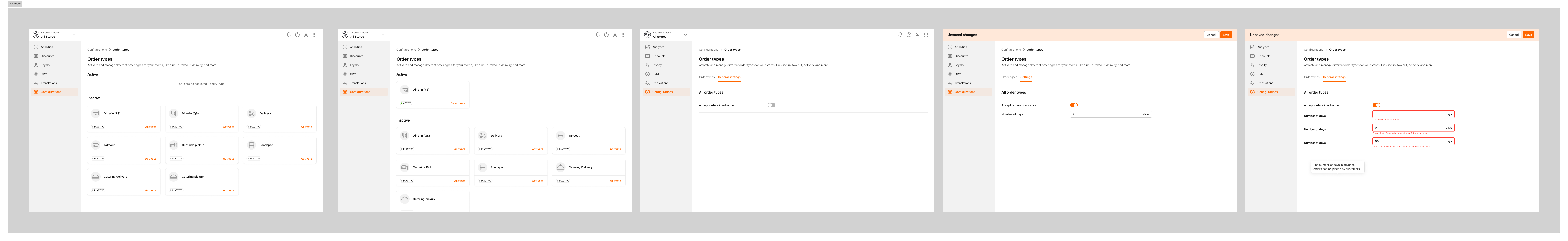
Task: Switch to Order types tab in frame with validation errors
Action: click(1312, 77)
